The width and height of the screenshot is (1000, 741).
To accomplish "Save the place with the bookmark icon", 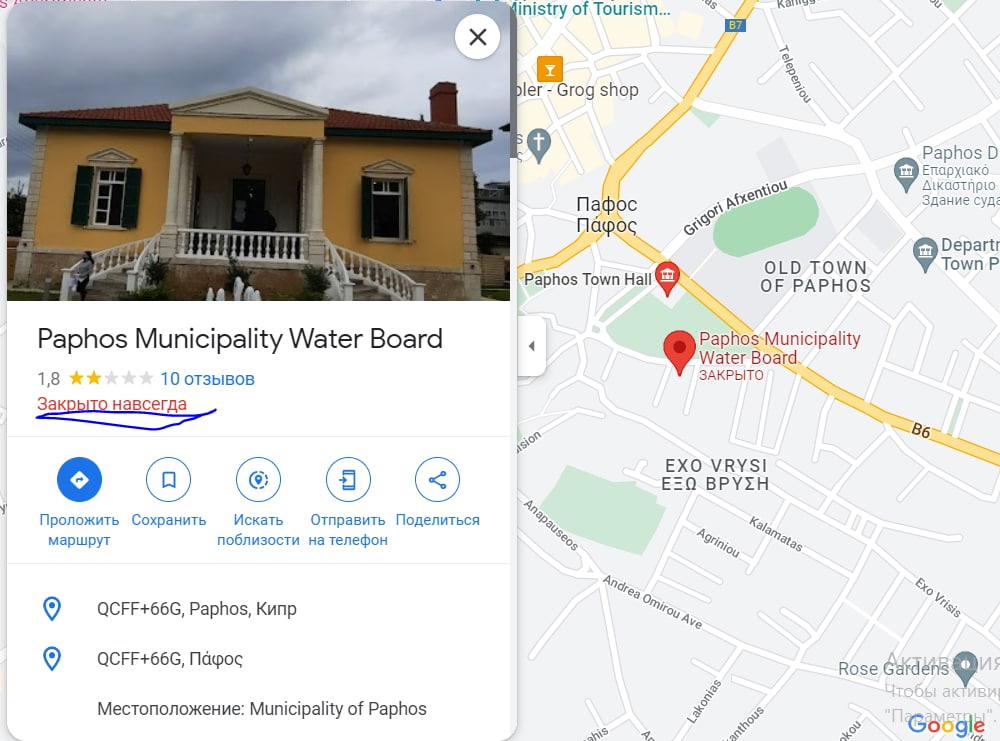I will (x=168, y=480).
